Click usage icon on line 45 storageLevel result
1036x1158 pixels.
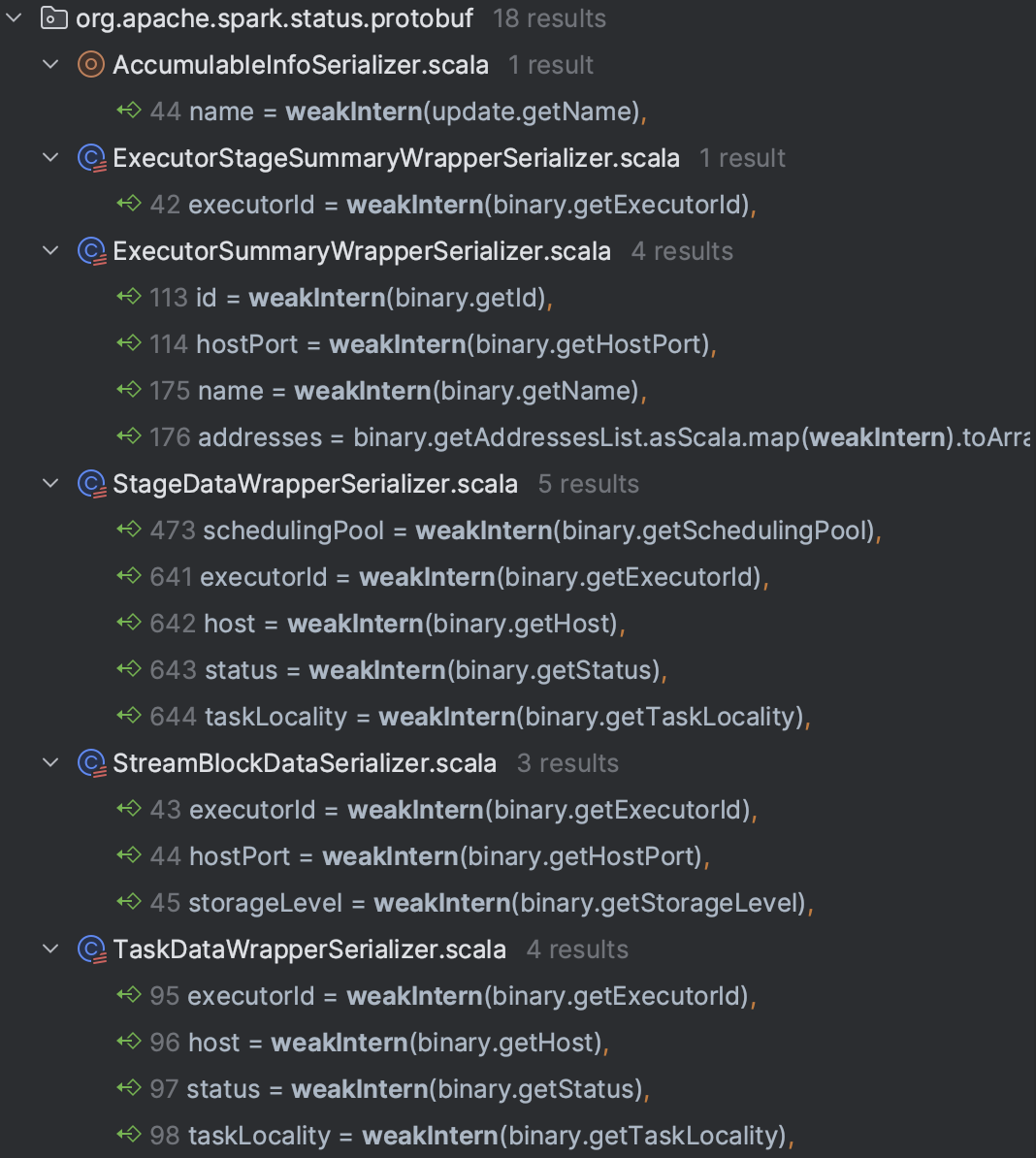point(128,901)
